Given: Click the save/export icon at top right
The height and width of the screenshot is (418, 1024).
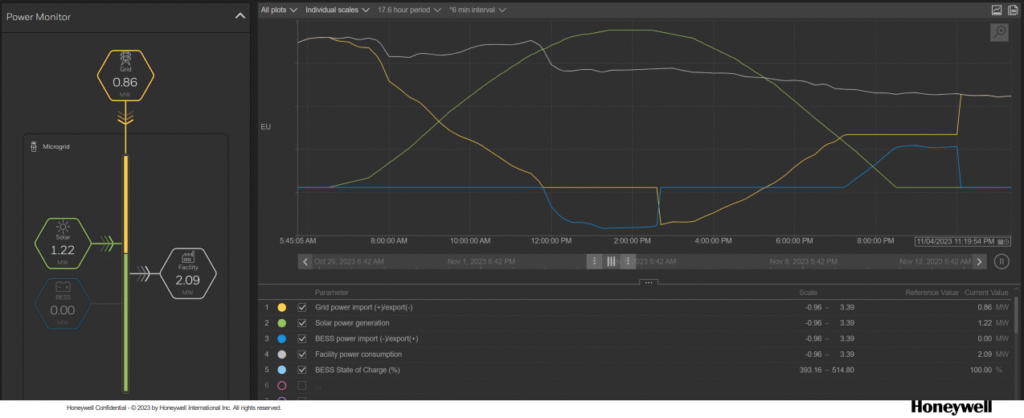Looking at the screenshot, I should click(1012, 9).
